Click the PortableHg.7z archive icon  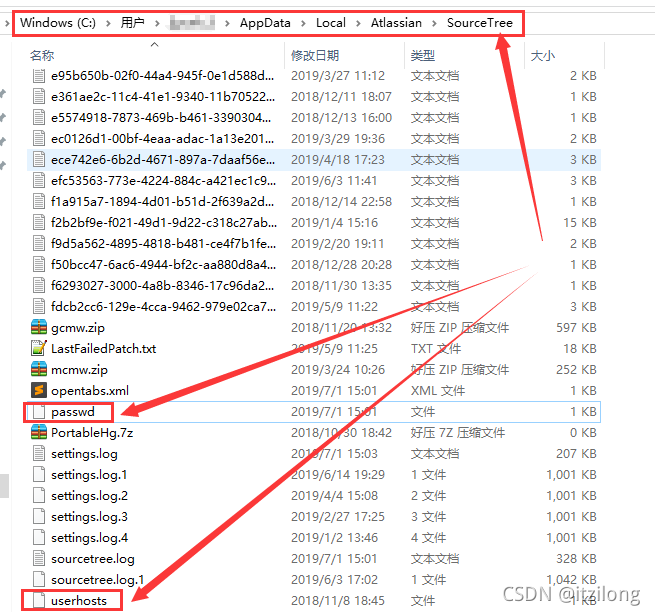(39, 432)
